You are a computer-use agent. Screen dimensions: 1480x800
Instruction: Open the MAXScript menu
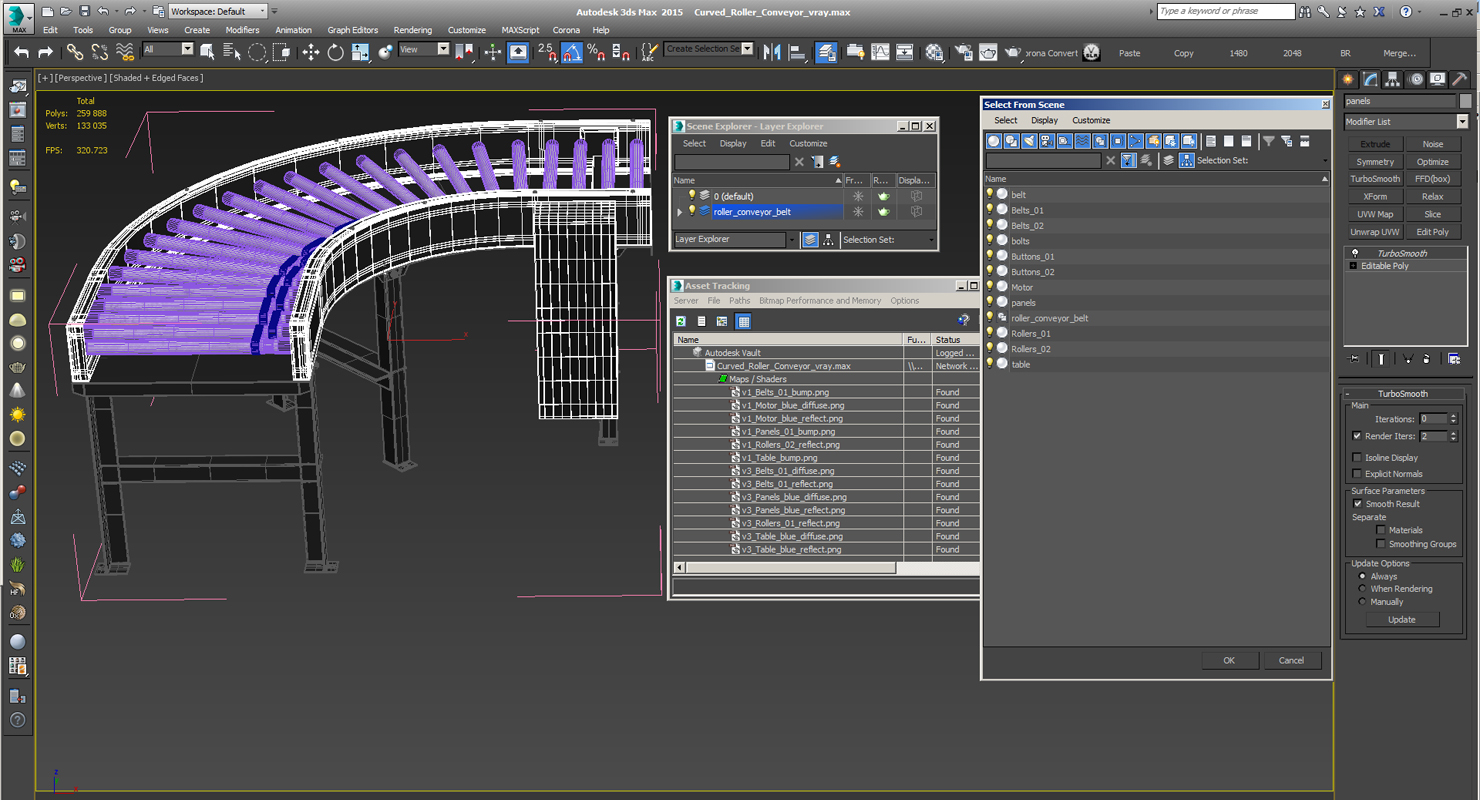pos(520,30)
